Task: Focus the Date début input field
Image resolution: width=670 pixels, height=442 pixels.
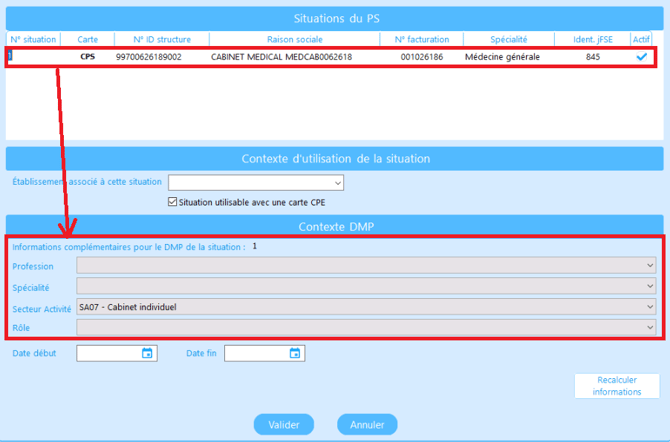Action: coord(108,353)
